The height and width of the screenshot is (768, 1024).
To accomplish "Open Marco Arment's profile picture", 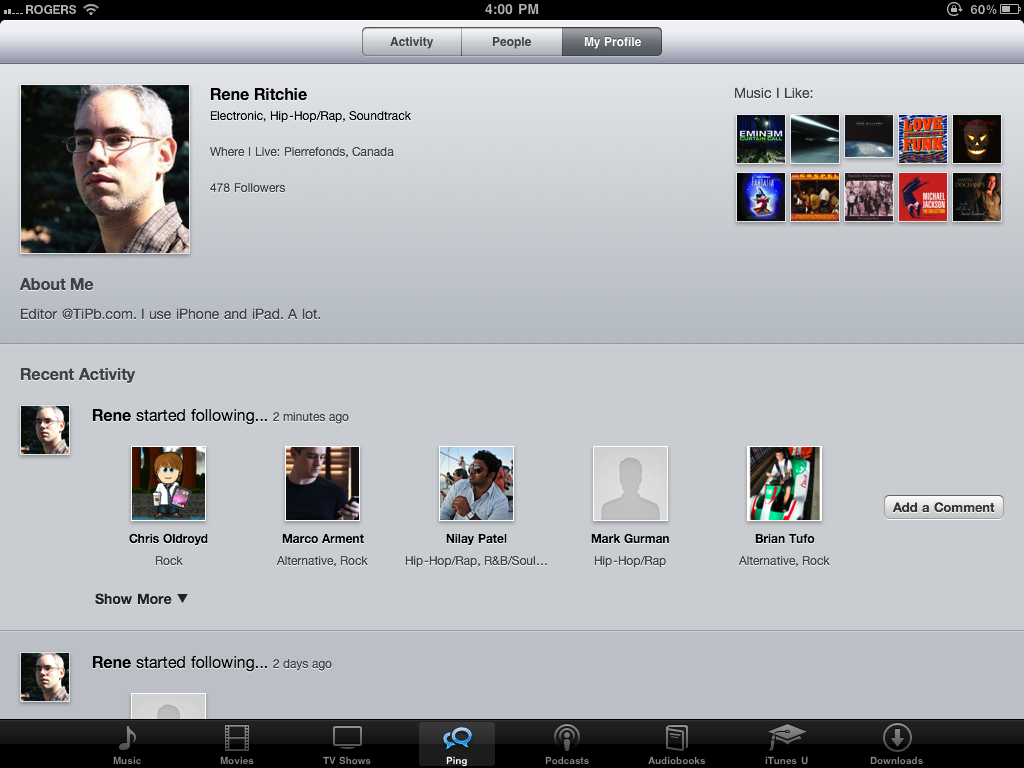I will click(x=323, y=484).
